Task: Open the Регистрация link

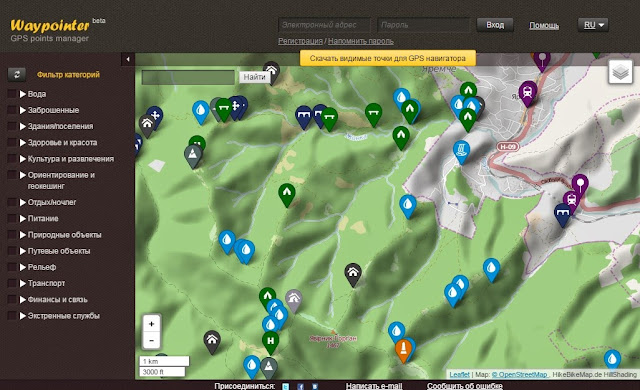Action: (300, 41)
